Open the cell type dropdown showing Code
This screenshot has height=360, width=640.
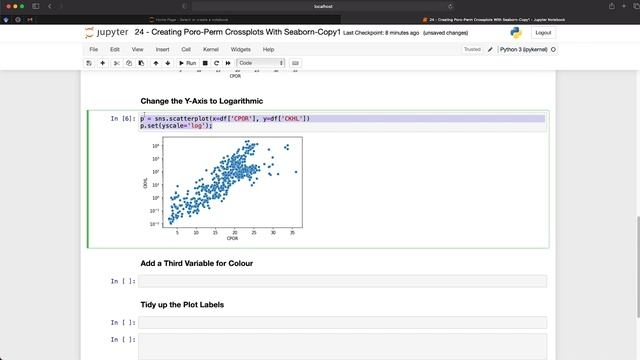(x=260, y=63)
